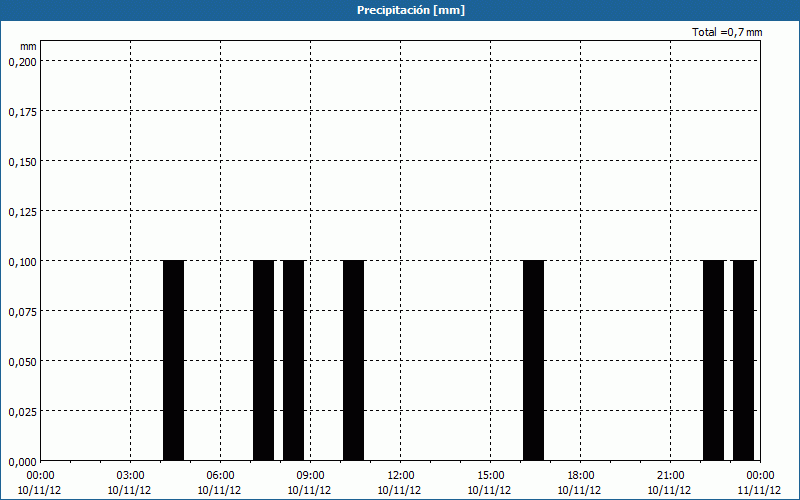Screen dimensions: 800x500
Task: Click the 00:00 11/11/12 time label
Action: pyautogui.click(x=760, y=483)
